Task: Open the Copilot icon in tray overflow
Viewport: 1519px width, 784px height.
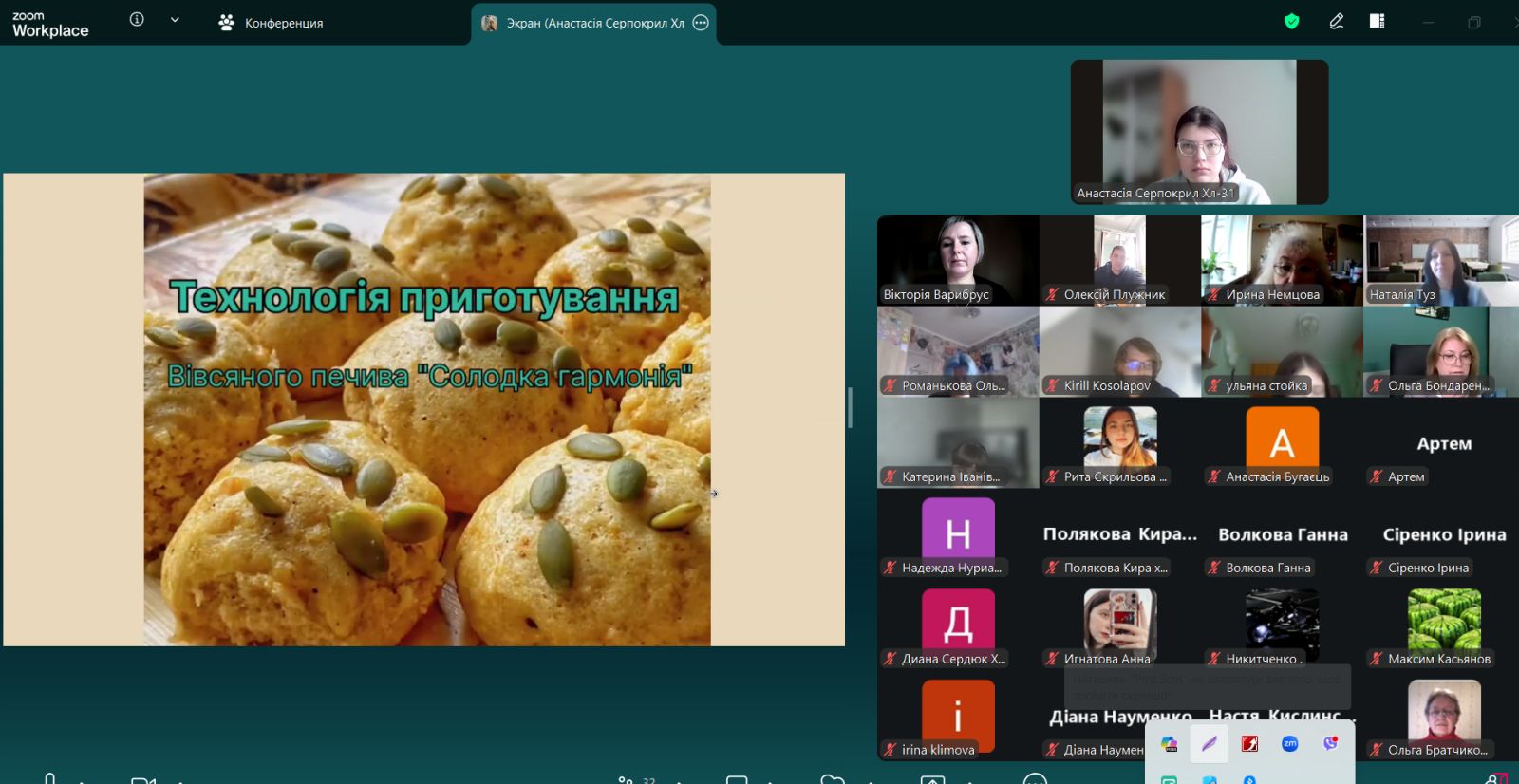Action: (1170, 744)
